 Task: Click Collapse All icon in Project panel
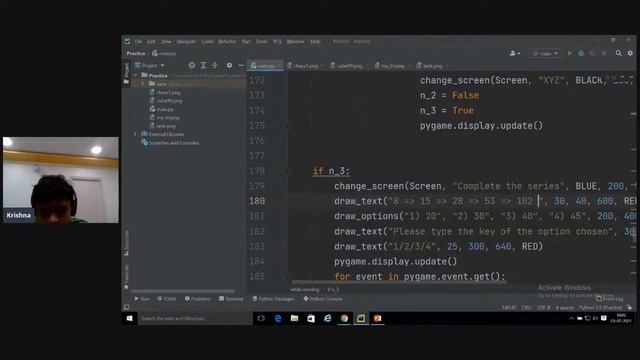(x=215, y=65)
